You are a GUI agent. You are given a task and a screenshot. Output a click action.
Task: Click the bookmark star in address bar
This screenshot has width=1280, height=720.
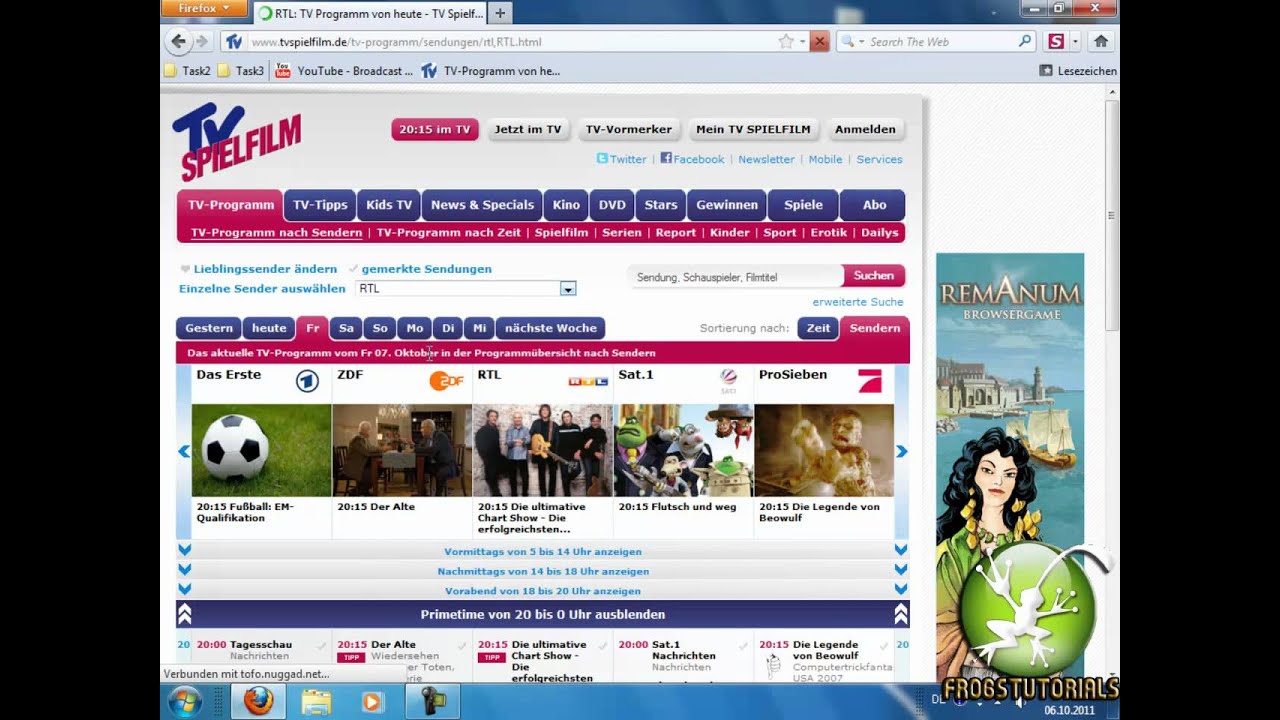786,42
